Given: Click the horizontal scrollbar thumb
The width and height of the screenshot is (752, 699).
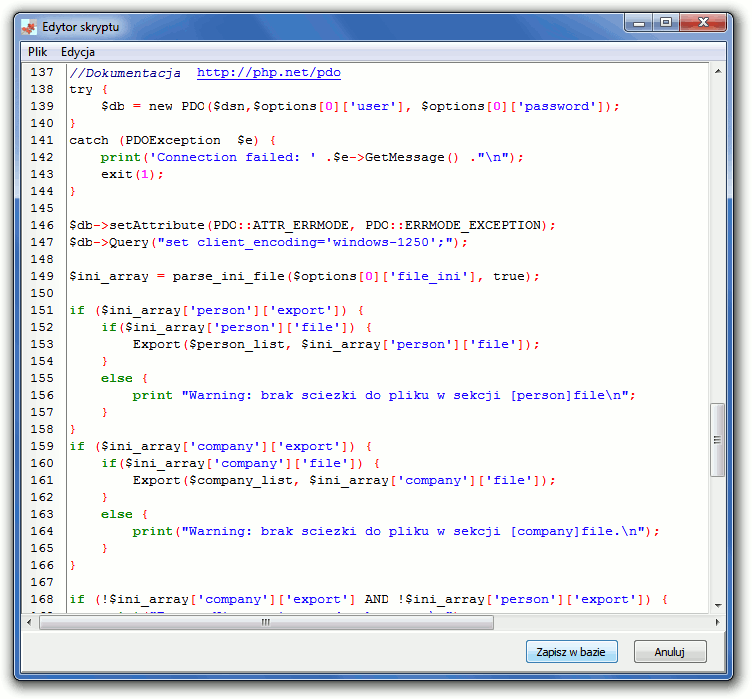Looking at the screenshot, I should click(x=266, y=622).
